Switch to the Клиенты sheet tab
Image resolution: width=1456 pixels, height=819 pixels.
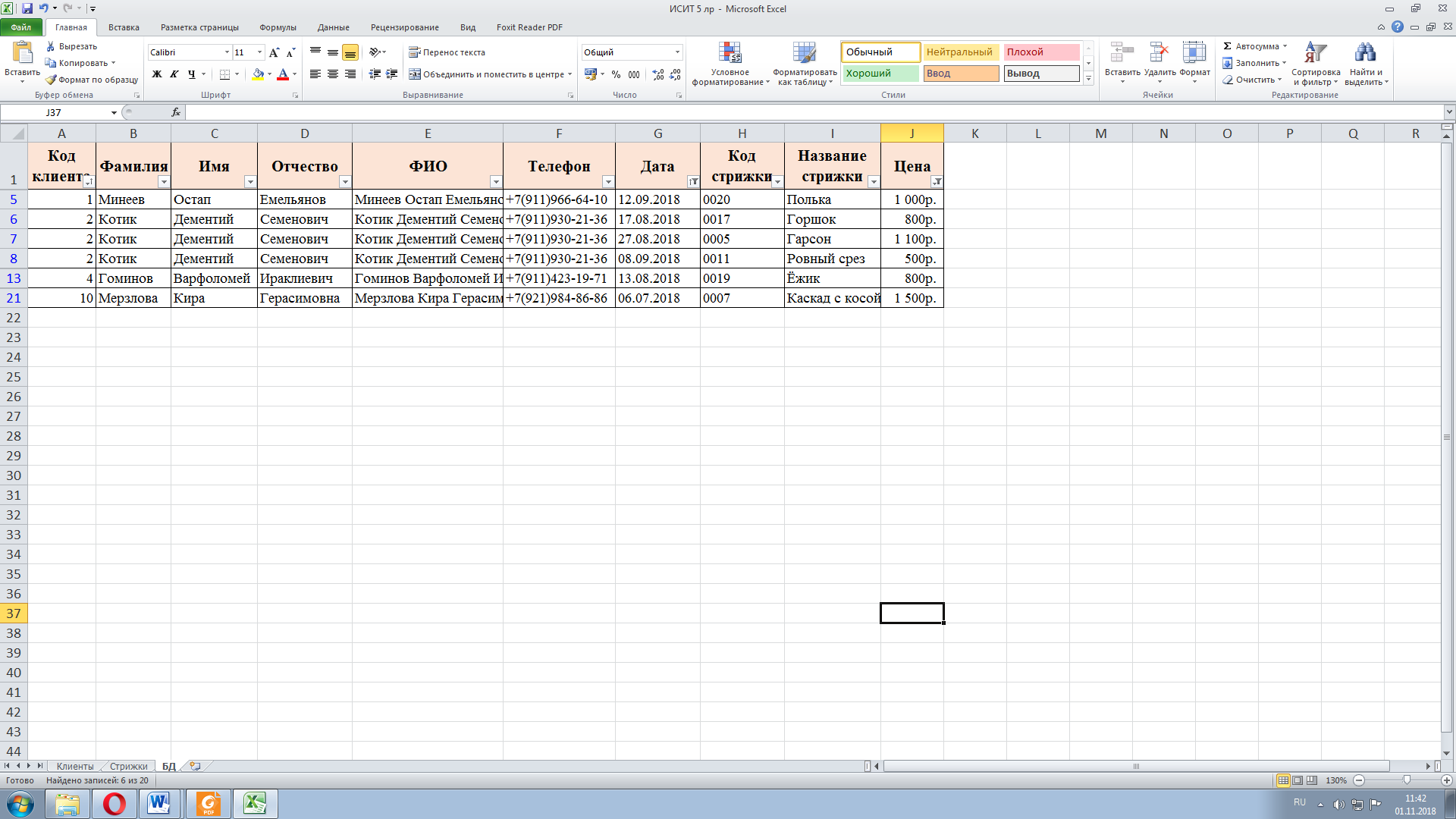point(74,767)
